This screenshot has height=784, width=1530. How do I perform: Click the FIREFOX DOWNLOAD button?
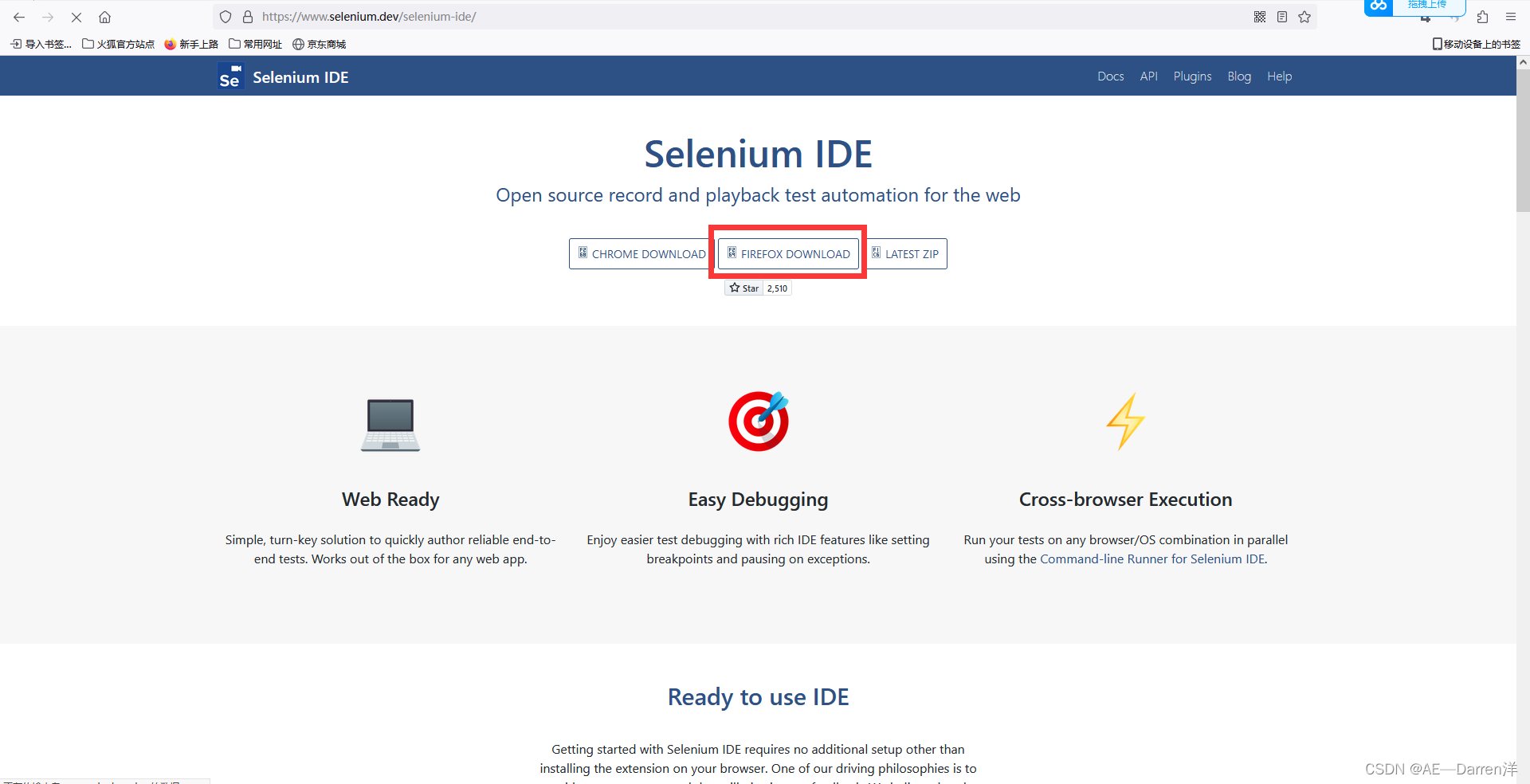tap(787, 253)
